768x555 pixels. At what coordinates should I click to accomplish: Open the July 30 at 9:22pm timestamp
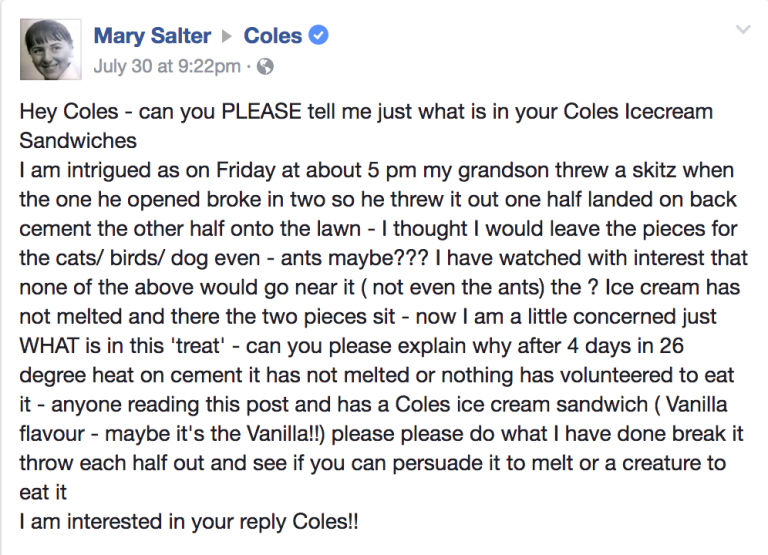pos(167,66)
